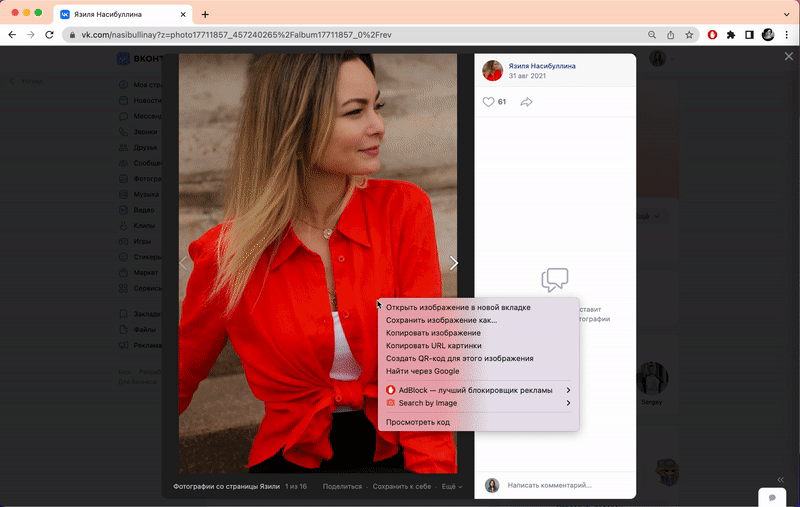This screenshot has width=800, height=507.
Task: Click the like count 61
Action: tap(502, 102)
